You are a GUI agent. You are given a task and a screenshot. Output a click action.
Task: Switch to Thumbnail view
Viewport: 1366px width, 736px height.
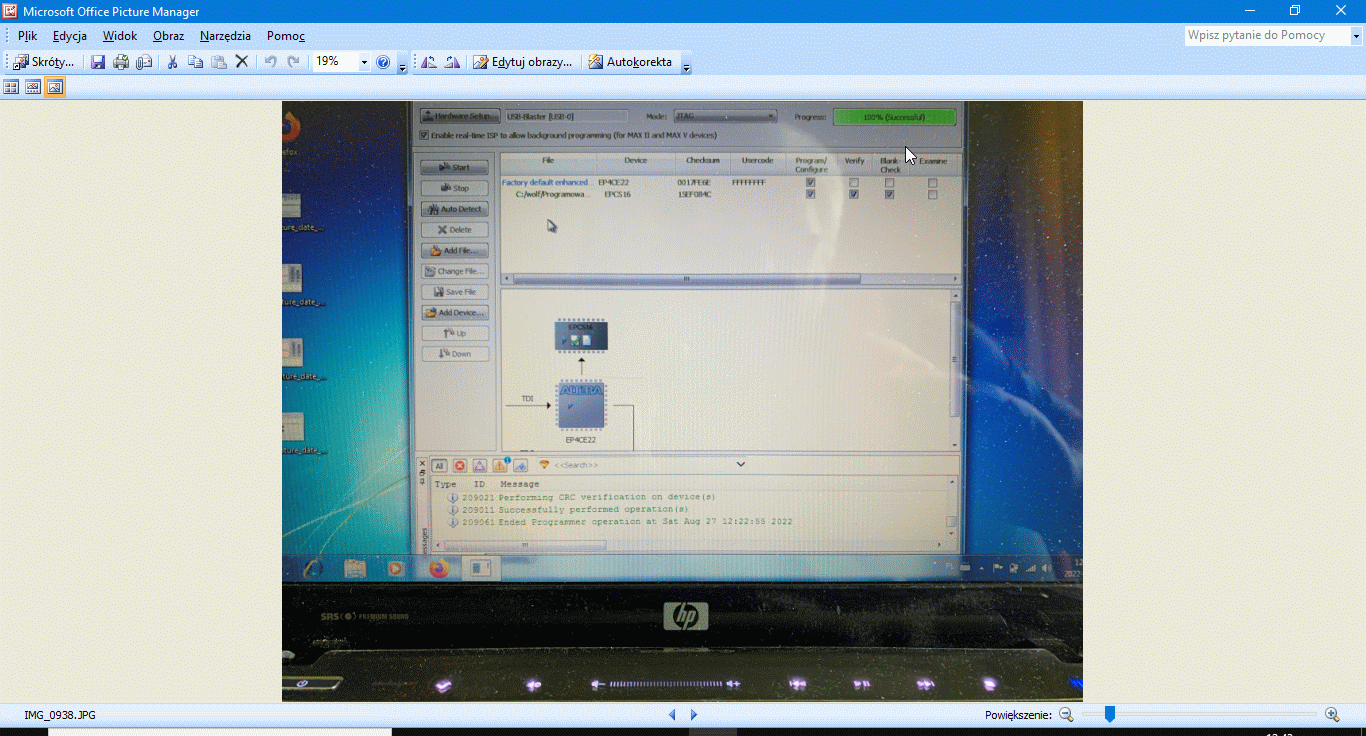pos(11,87)
